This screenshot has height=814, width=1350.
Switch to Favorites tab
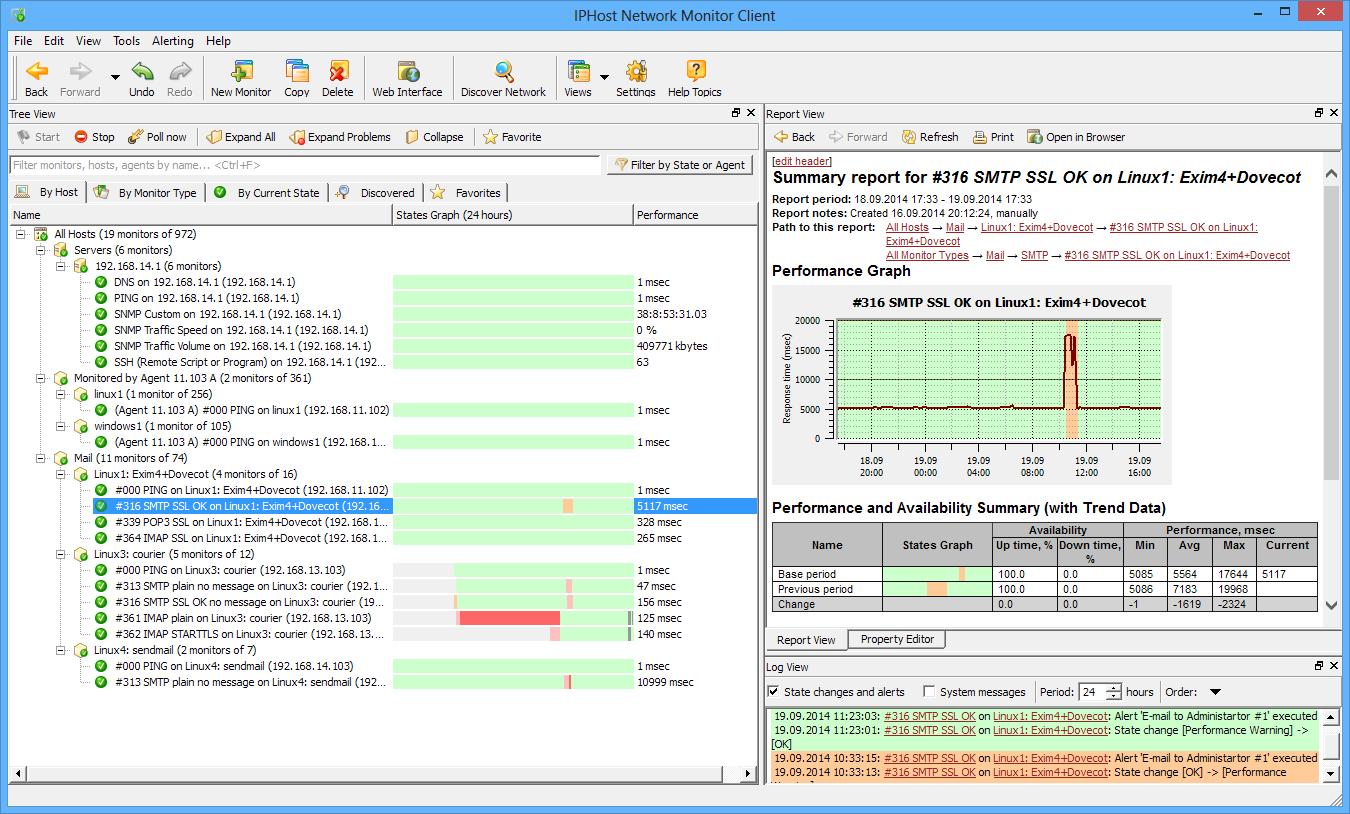tap(467, 192)
